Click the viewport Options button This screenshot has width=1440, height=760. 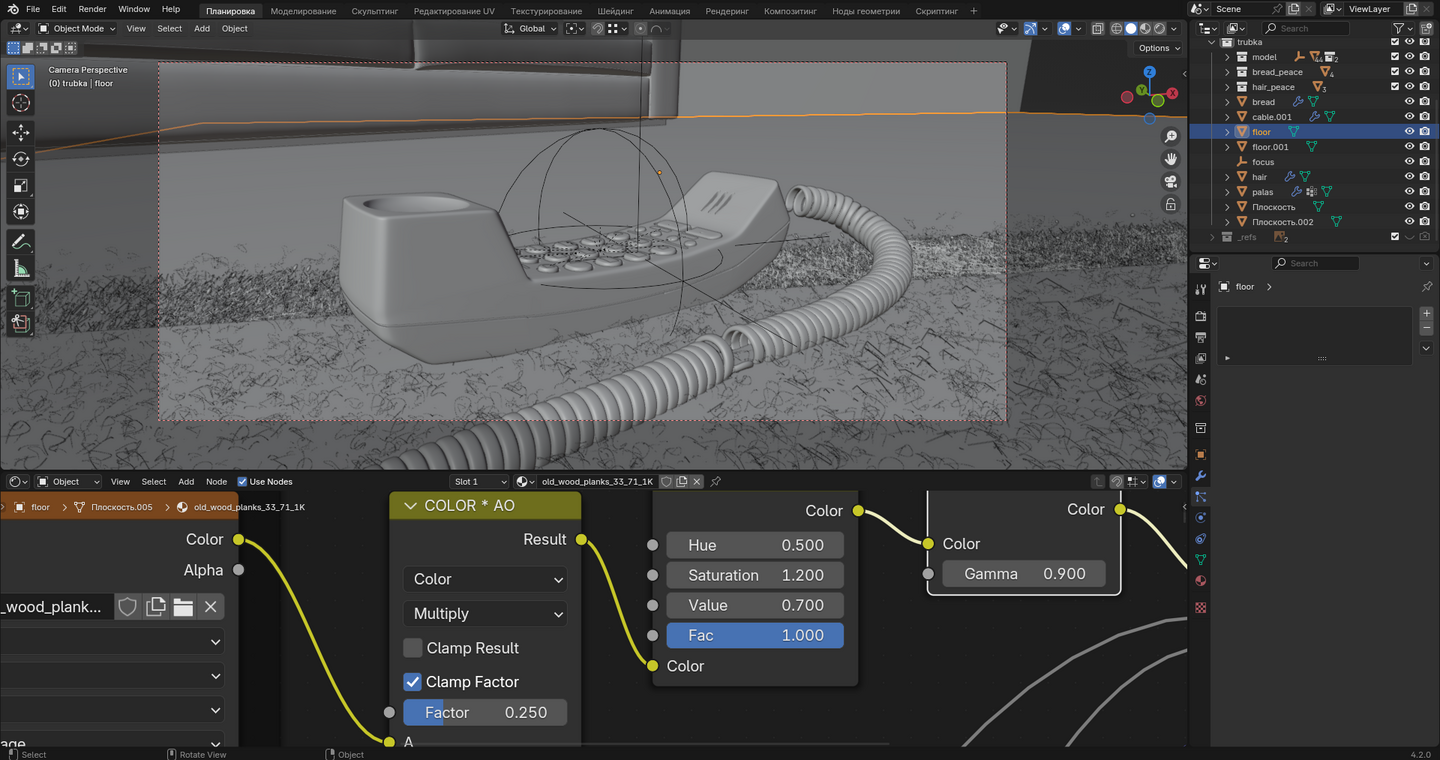tap(1158, 48)
